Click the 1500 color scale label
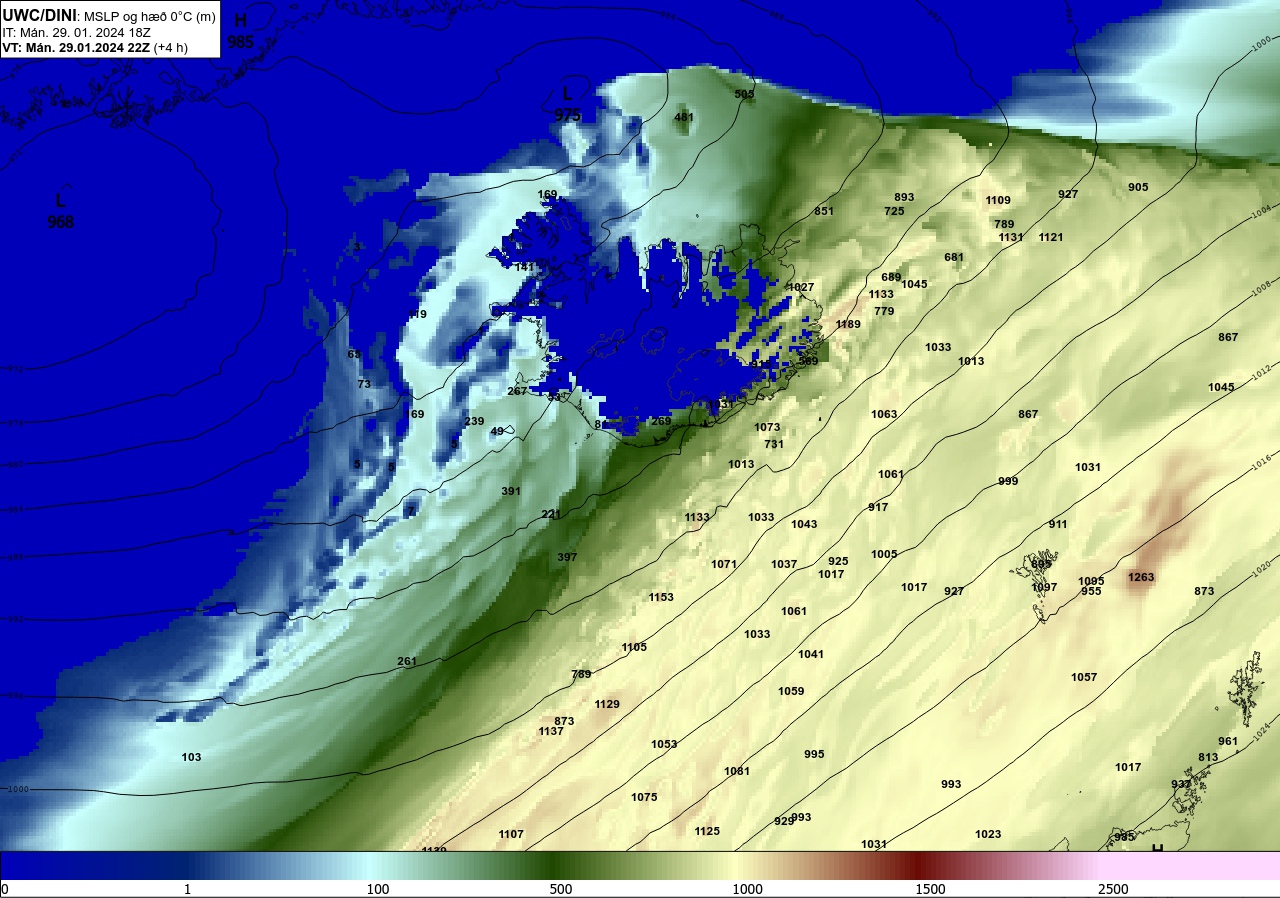 [930, 889]
